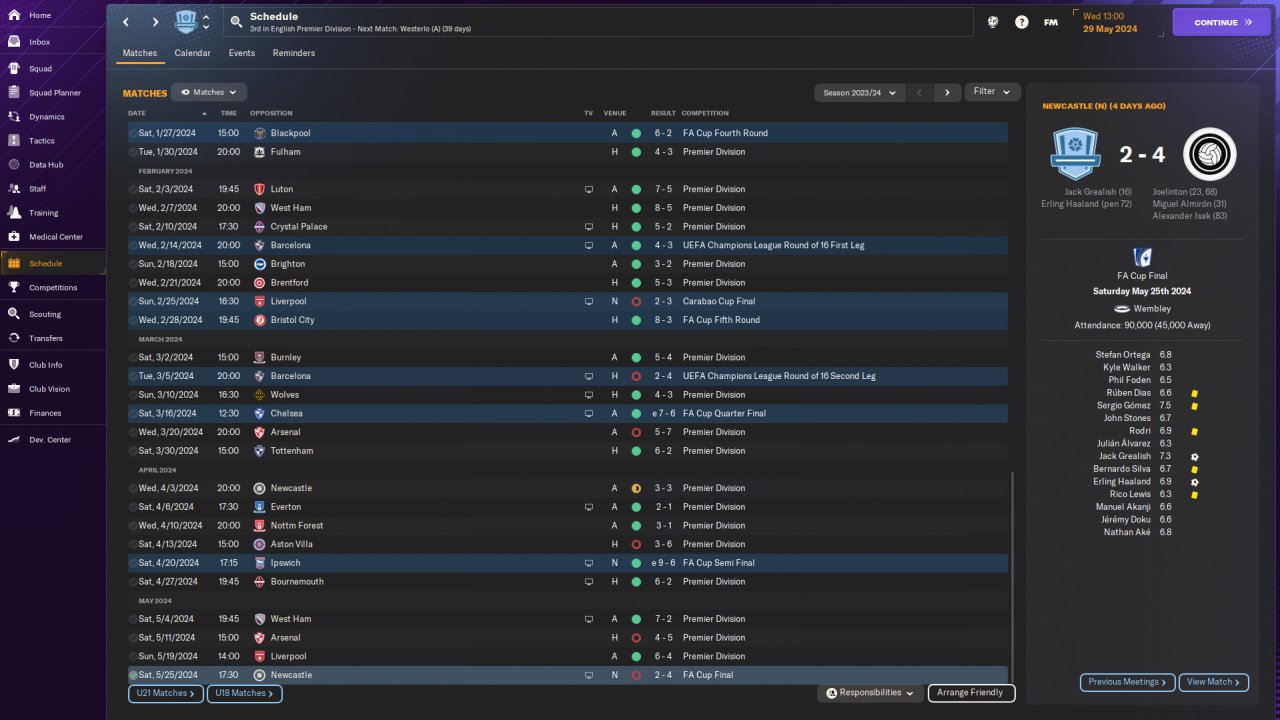Click the matches list vertical scrollbar

point(1012,575)
